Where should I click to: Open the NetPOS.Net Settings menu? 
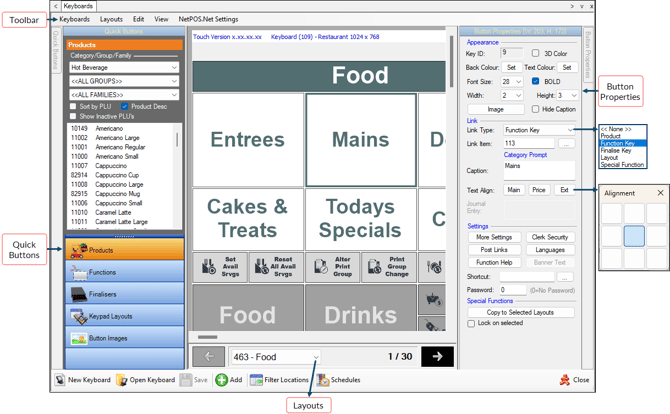(208, 19)
